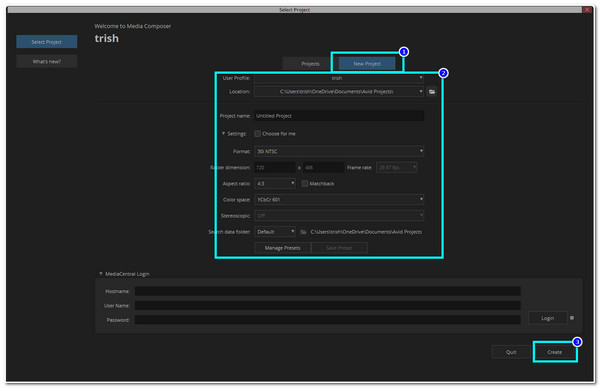600x388 pixels.
Task: Click the Project name input field
Action: (339, 116)
